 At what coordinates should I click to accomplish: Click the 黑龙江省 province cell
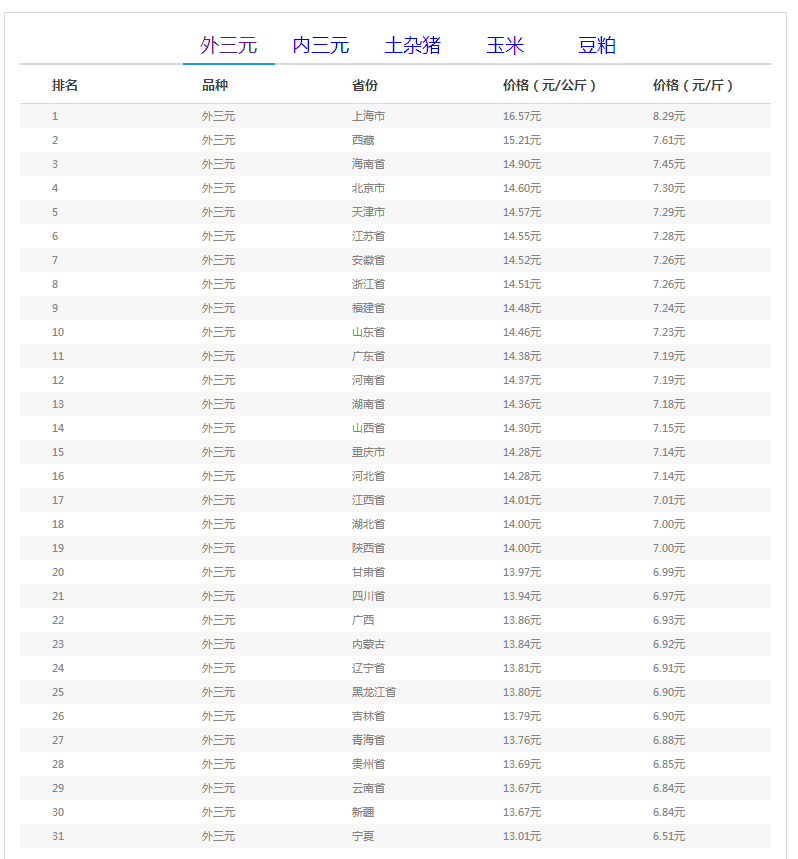tap(374, 692)
